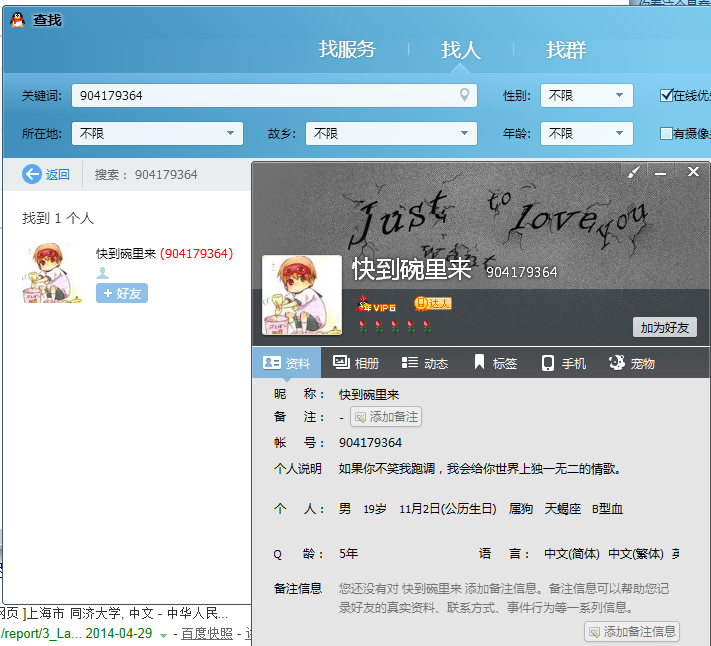Click the add-remark icon button 添加备注
The image size is (711, 646).
pos(386,417)
